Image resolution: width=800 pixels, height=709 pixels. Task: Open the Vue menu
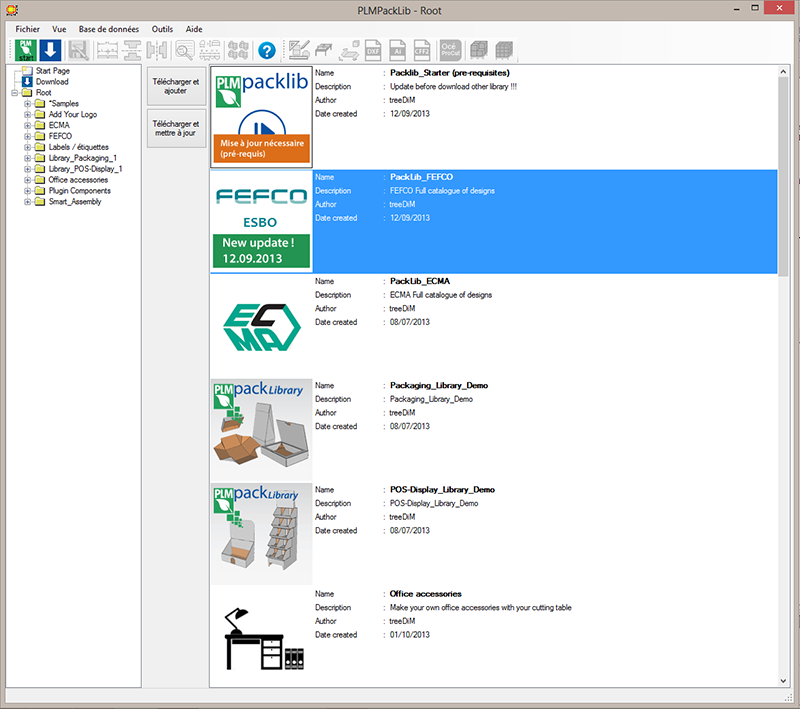pos(59,29)
